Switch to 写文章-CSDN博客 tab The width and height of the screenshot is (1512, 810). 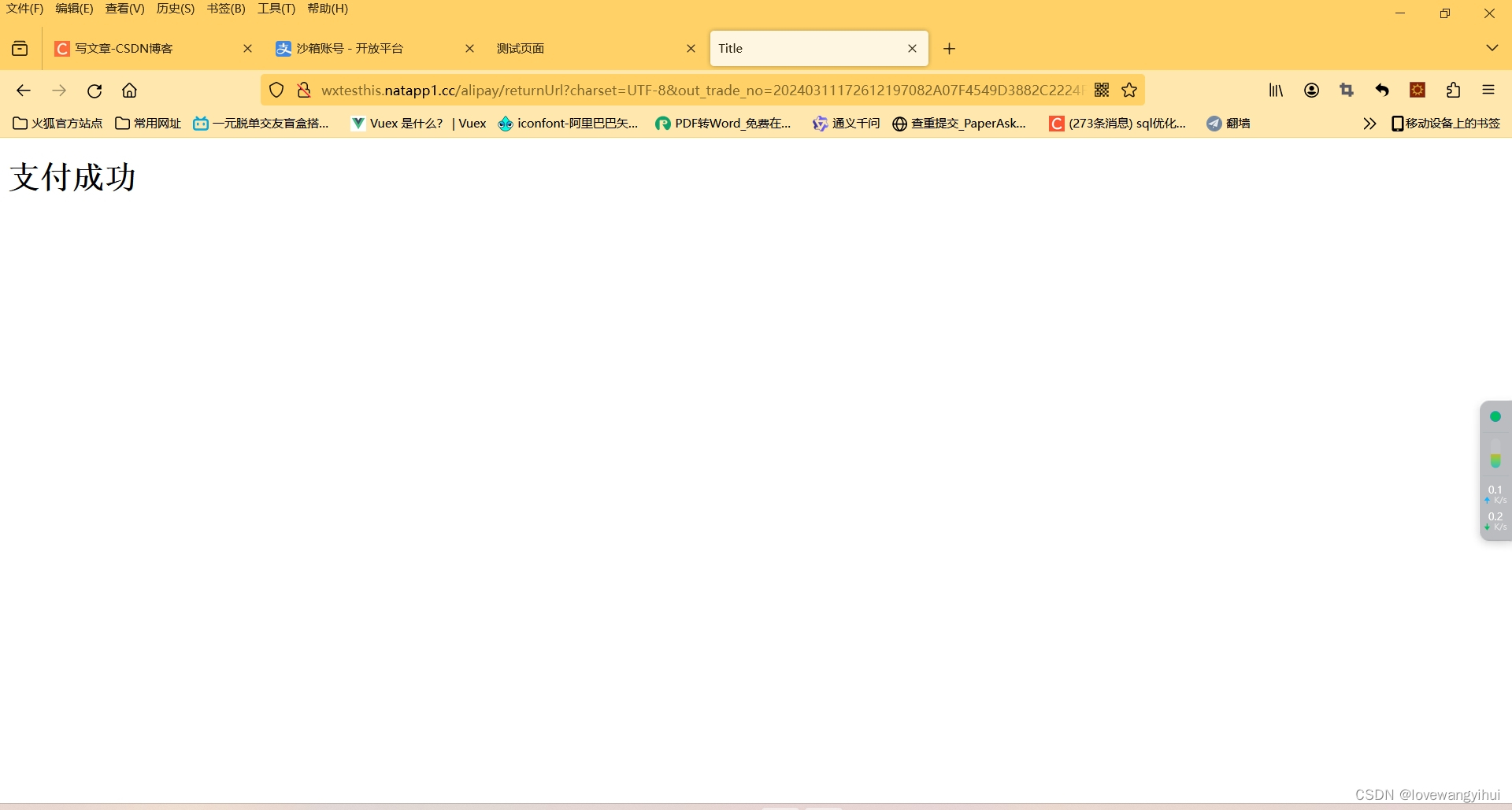154,49
